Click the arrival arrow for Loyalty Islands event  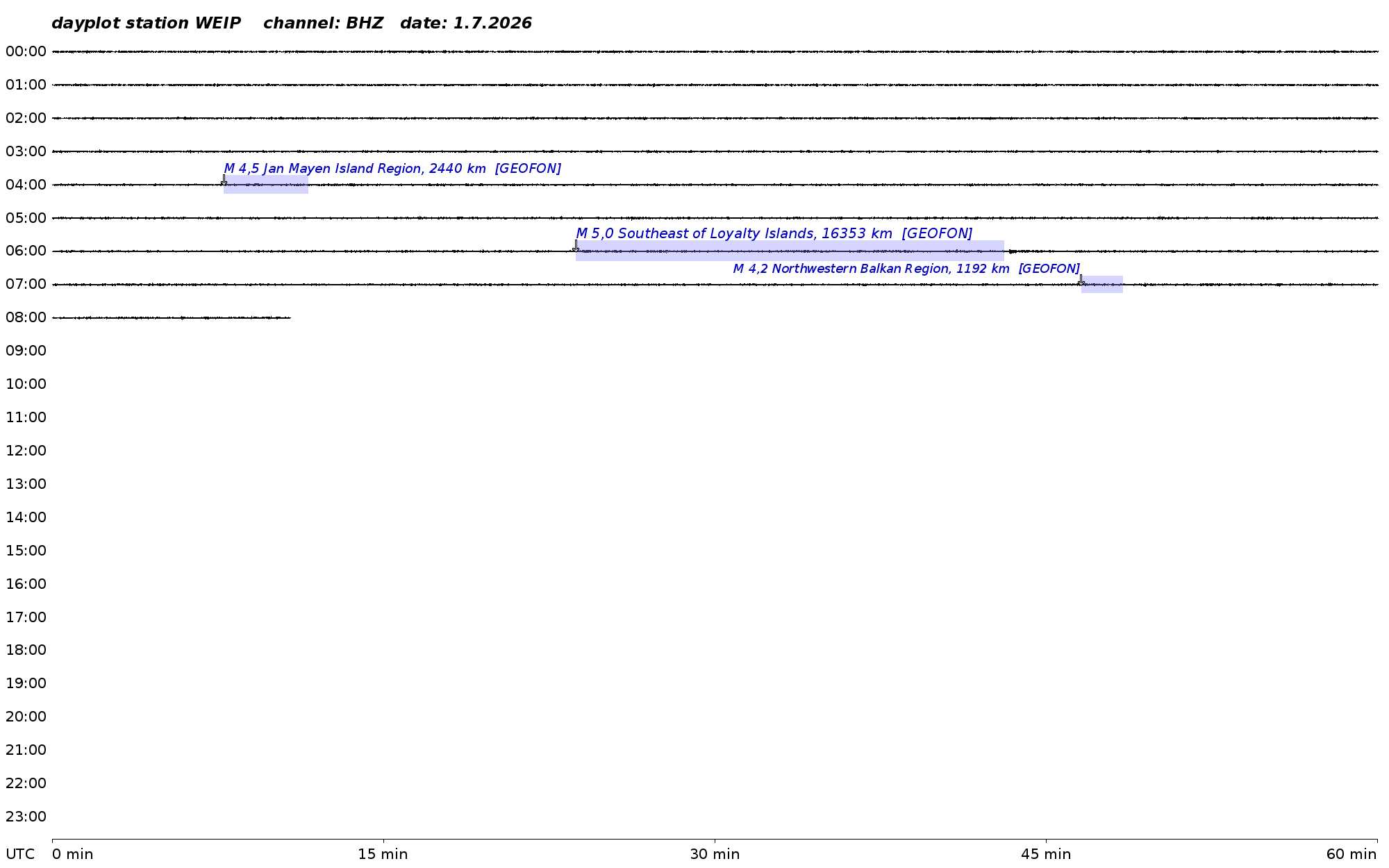[576, 246]
